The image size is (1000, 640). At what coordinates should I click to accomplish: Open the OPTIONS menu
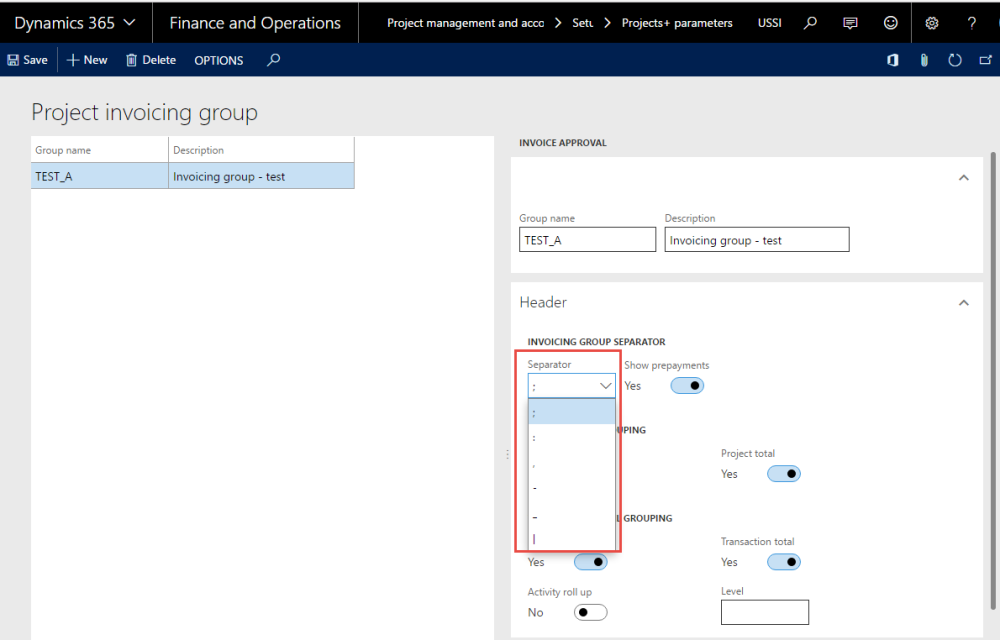(218, 60)
